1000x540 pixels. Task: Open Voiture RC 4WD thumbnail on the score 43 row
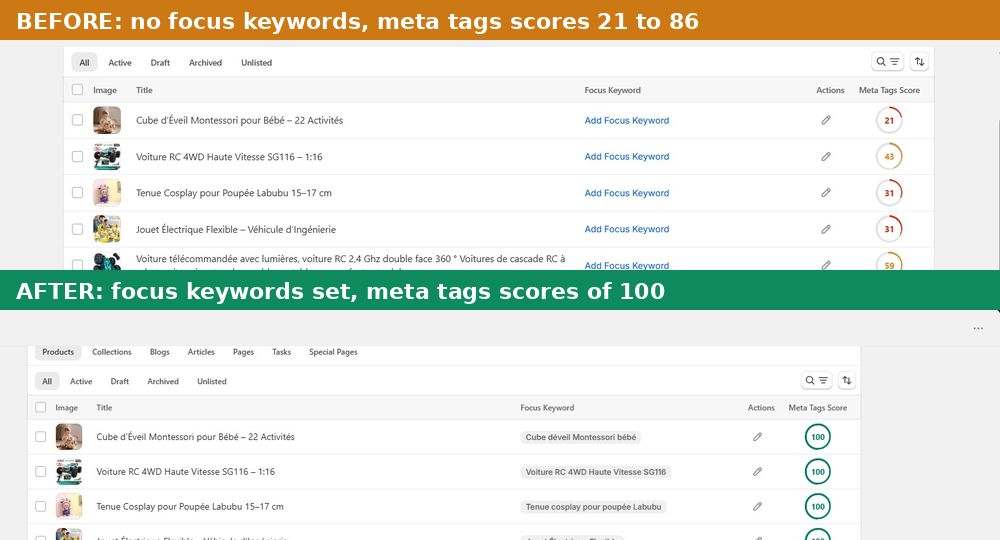tap(107, 156)
